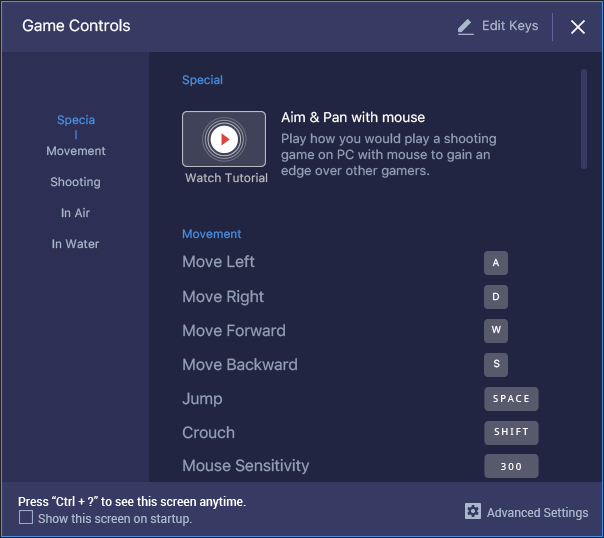Screen dimensions: 604x538
Task: Click the vertical scrollbar of controls list
Action: [584, 119]
